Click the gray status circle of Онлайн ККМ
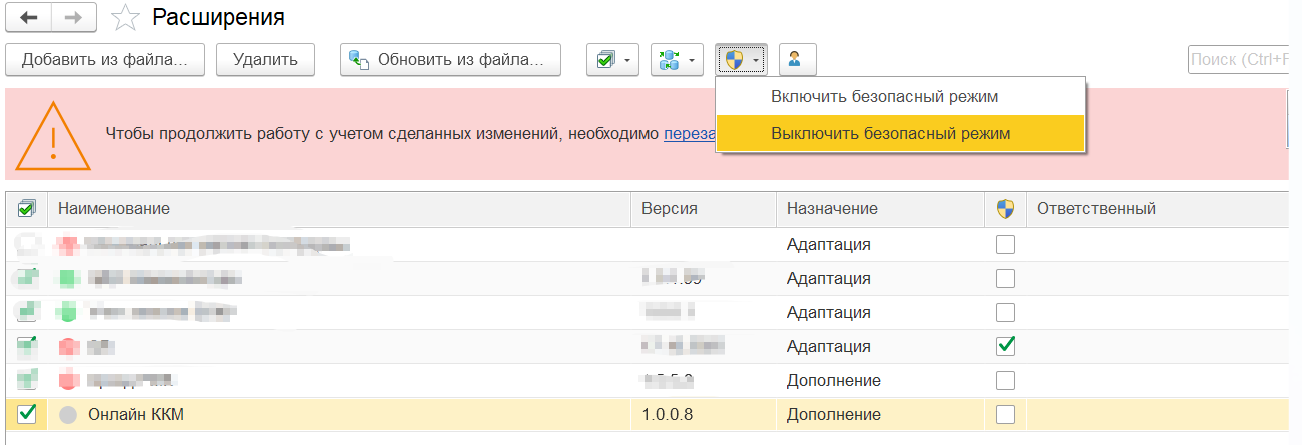 (x=68, y=414)
